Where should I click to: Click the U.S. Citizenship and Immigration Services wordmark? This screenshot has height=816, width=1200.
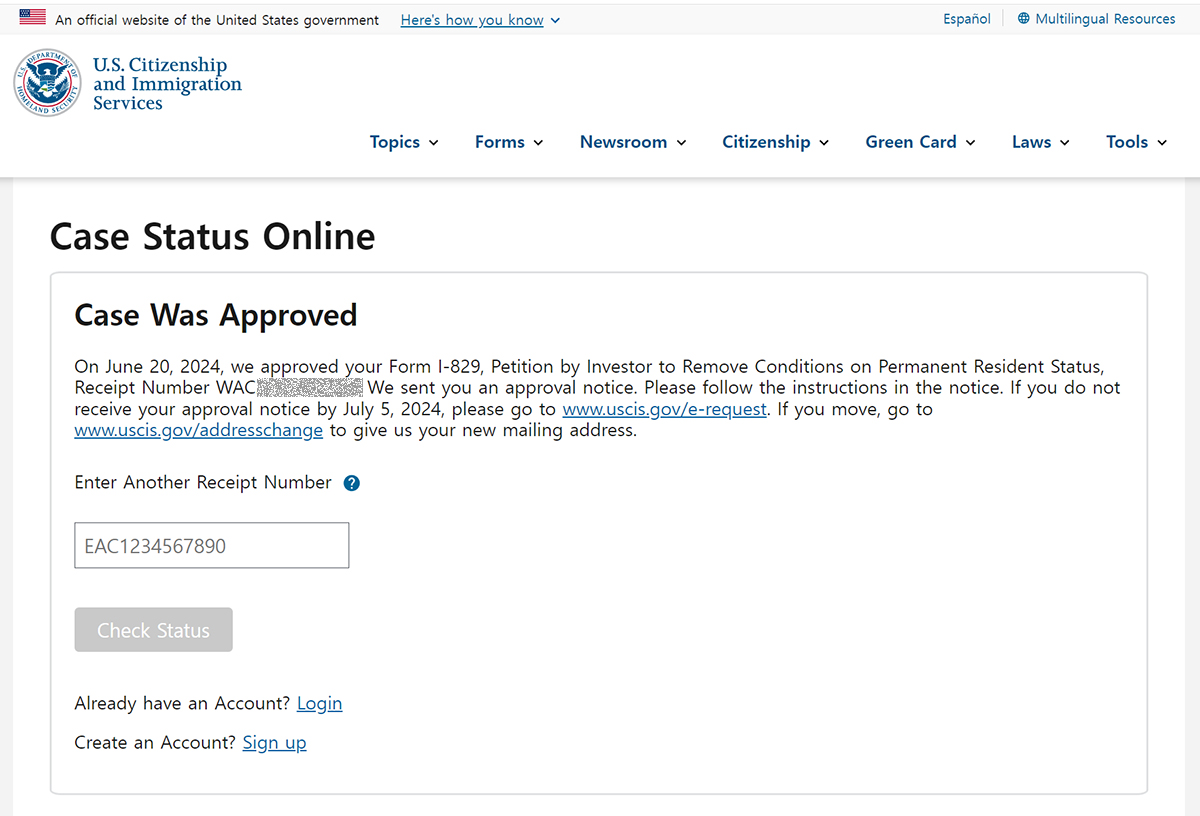coord(167,84)
